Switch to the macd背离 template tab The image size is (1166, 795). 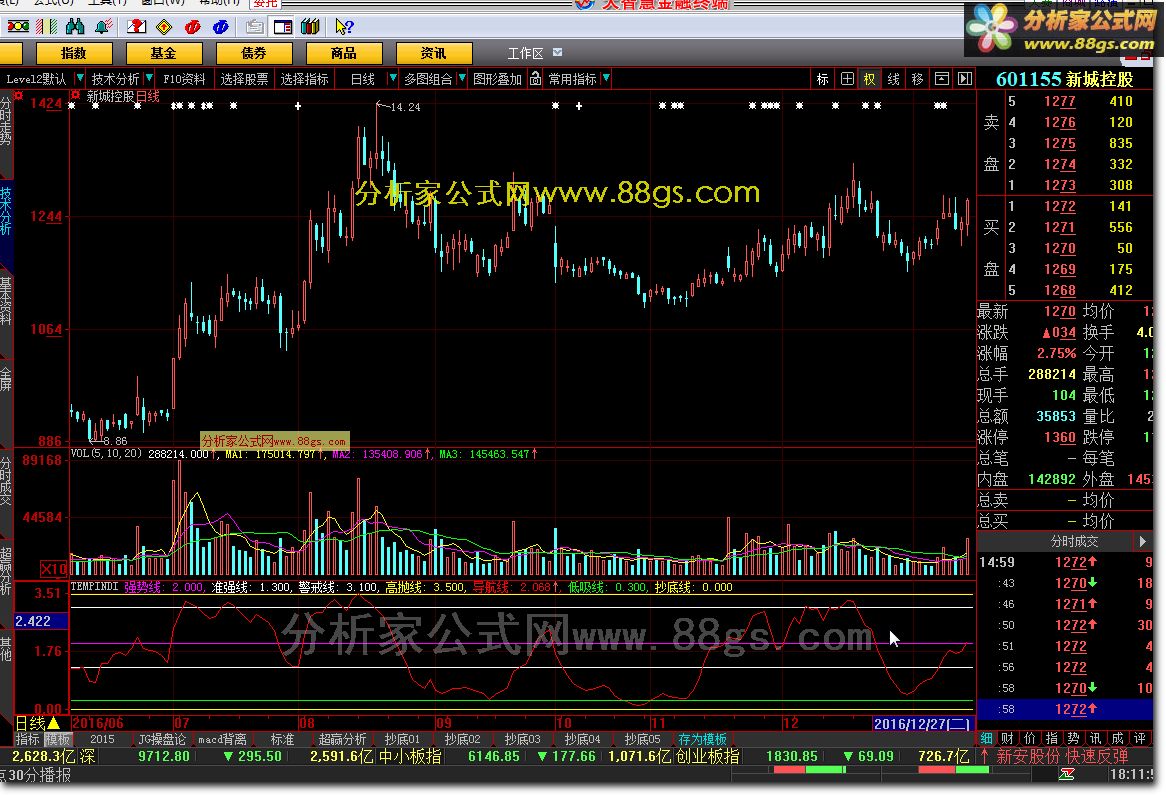pyautogui.click(x=222, y=739)
